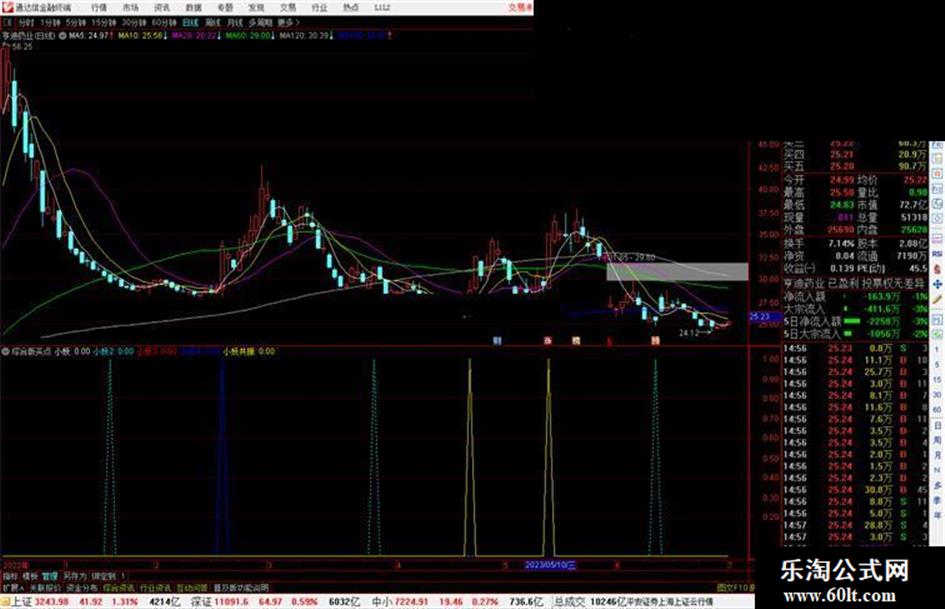Image resolution: width=945 pixels, height=609 pixels.
Task: Select the 周线 weekly period tab
Action: [213, 23]
